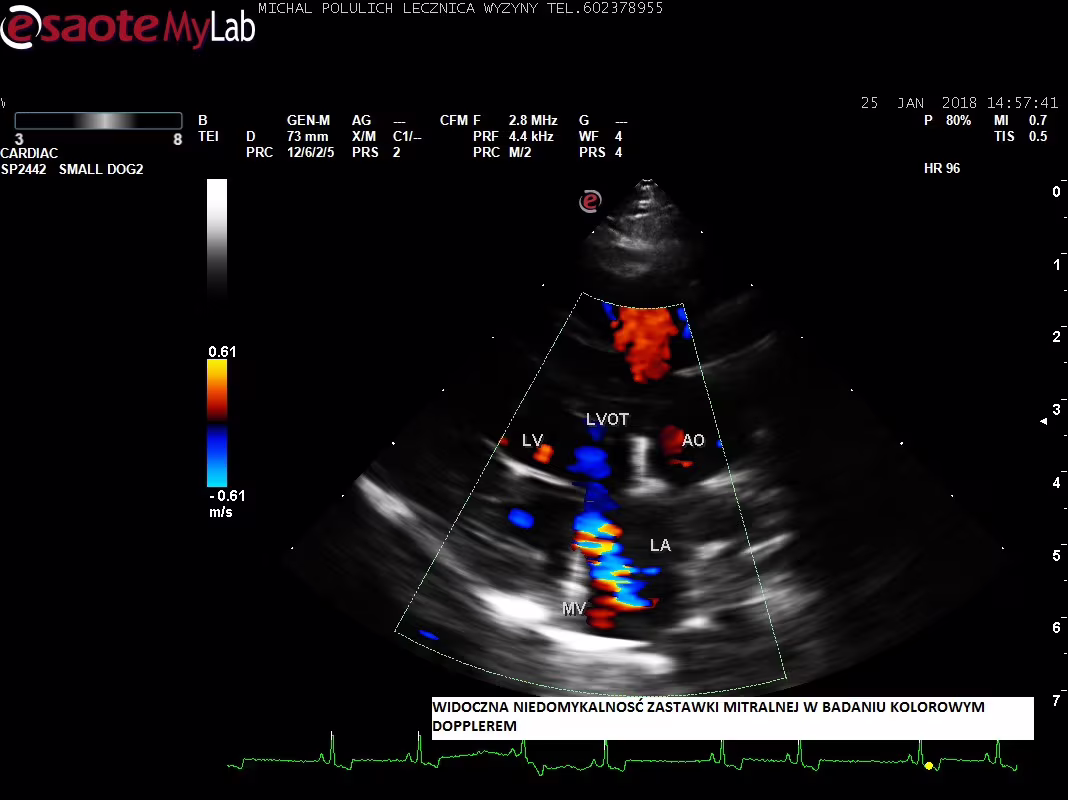Click the probe frequency band bar
Image resolution: width=1068 pixels, height=800 pixels.
tap(98, 121)
